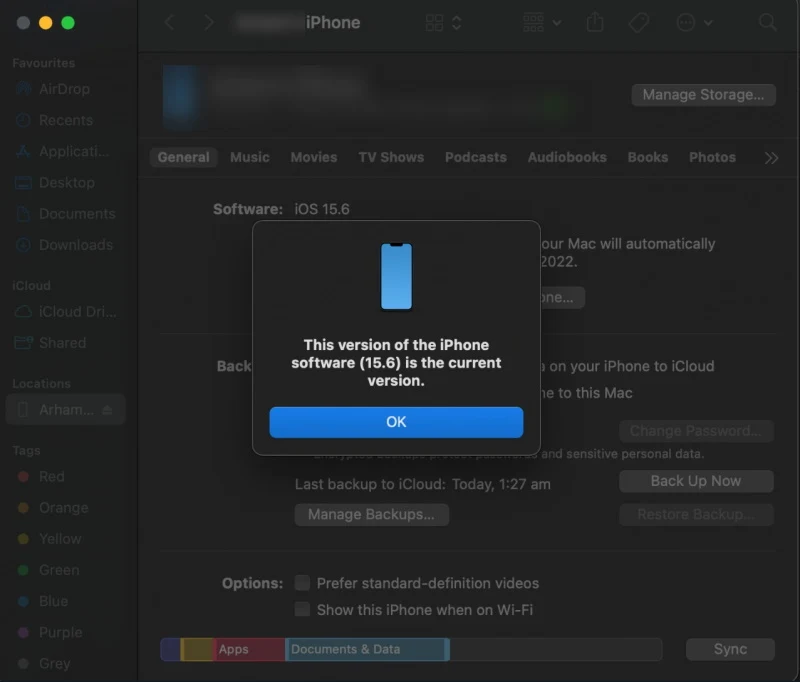
Task: Open Manage Storage
Action: (704, 95)
